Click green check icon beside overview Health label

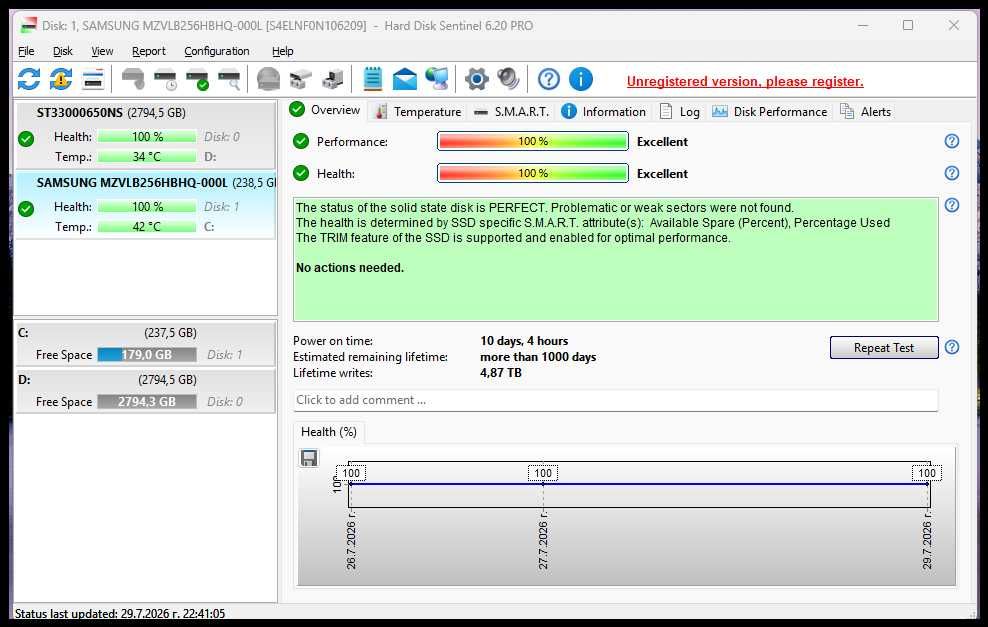(x=301, y=173)
